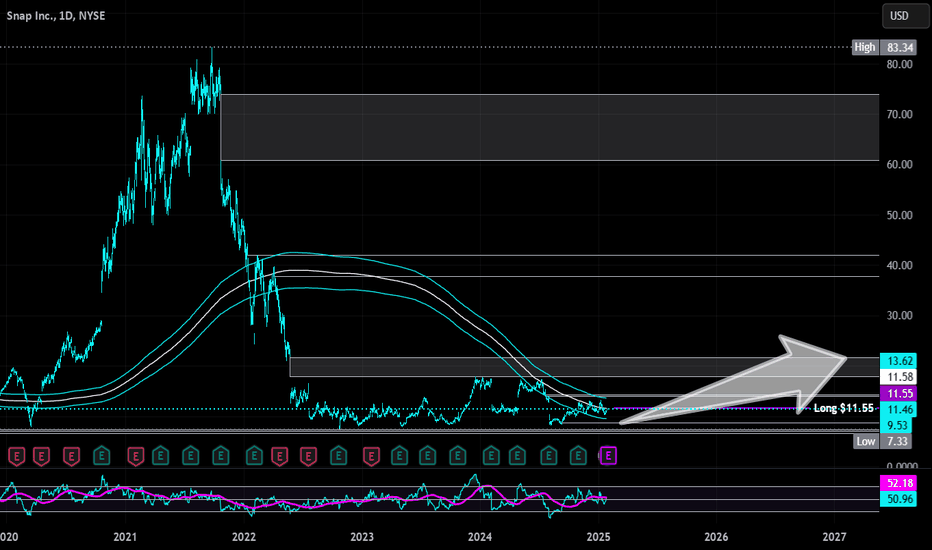Image resolution: width=932 pixels, height=550 pixels.
Task: Click the green earnings marker just left of the purple one
Action: click(x=578, y=457)
